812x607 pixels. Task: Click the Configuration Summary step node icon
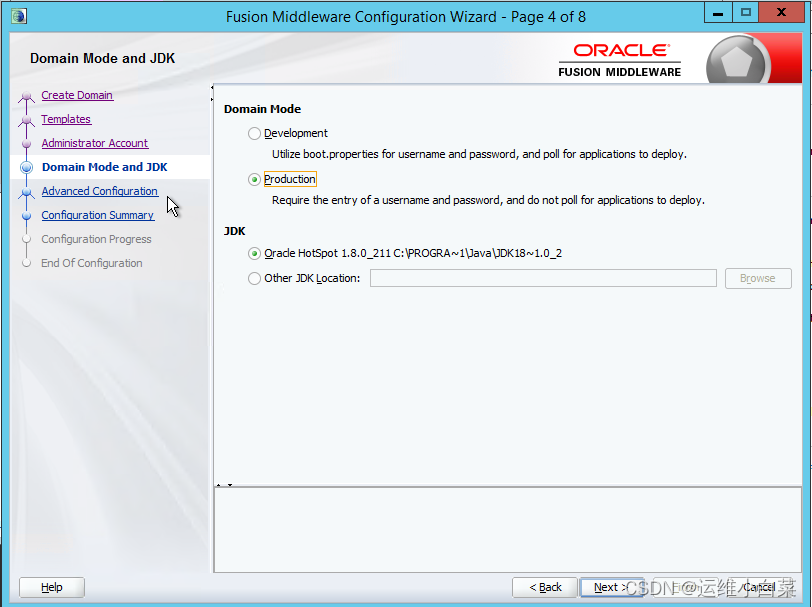[26, 215]
